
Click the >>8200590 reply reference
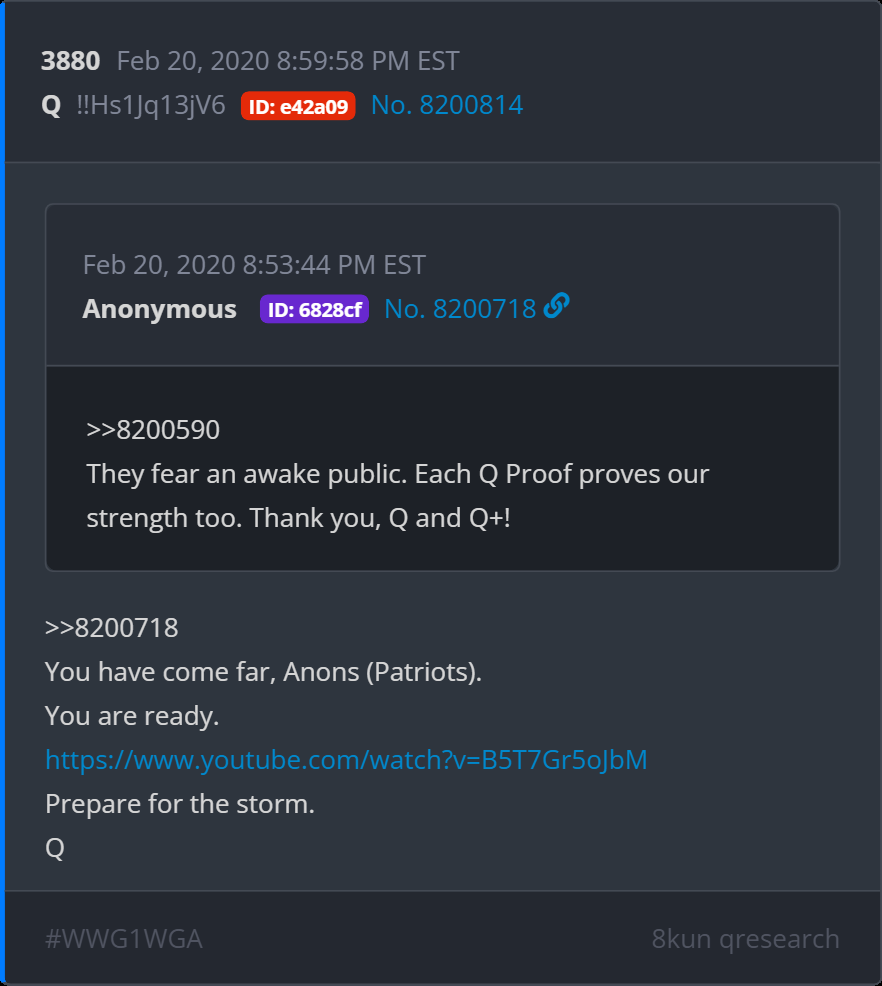153,430
